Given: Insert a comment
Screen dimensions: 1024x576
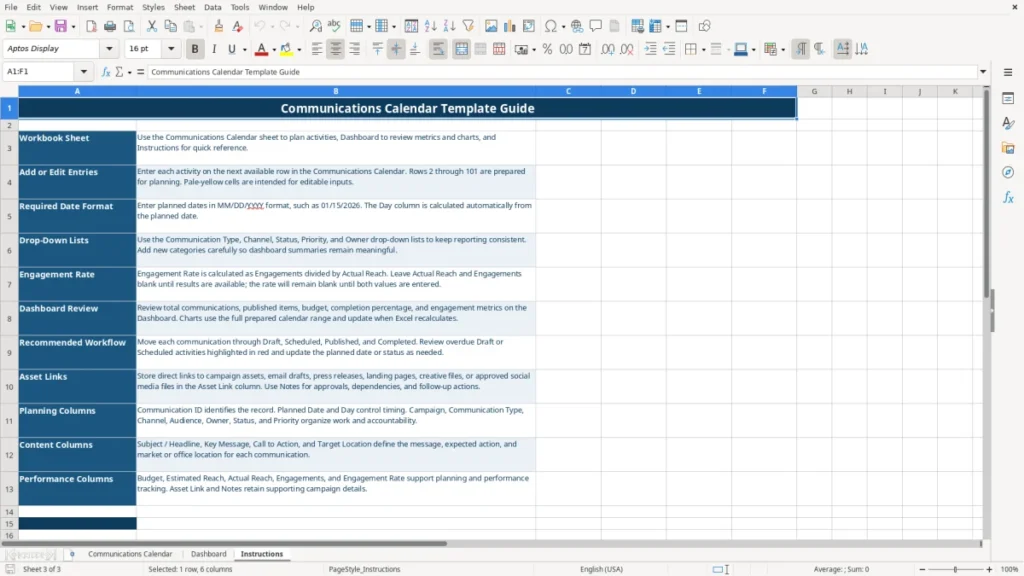Looking at the screenshot, I should [596, 26].
